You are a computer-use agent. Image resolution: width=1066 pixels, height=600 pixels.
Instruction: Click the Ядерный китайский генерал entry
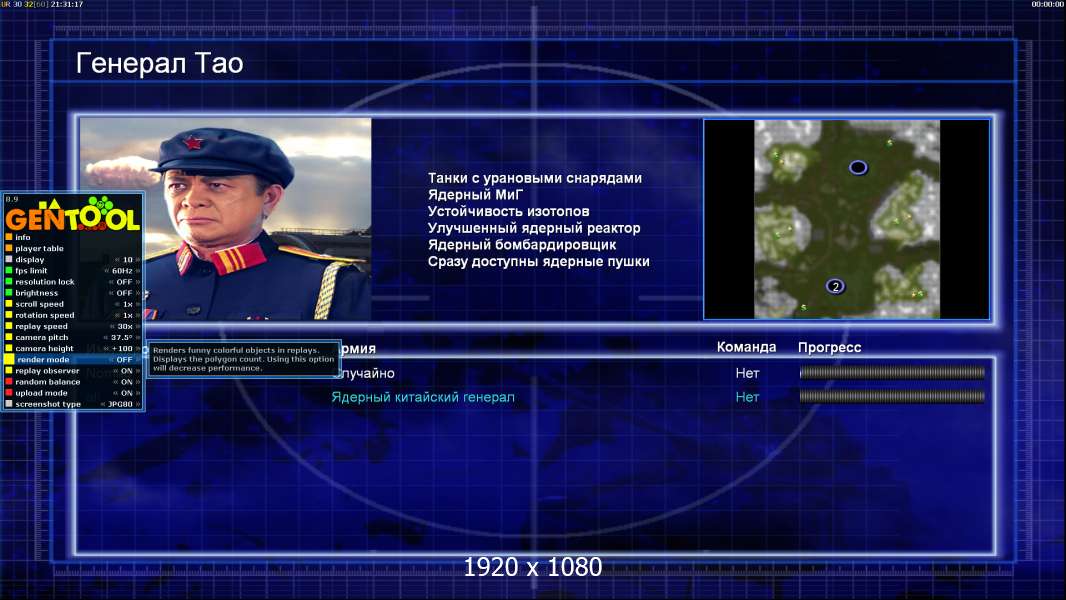pyautogui.click(x=423, y=397)
